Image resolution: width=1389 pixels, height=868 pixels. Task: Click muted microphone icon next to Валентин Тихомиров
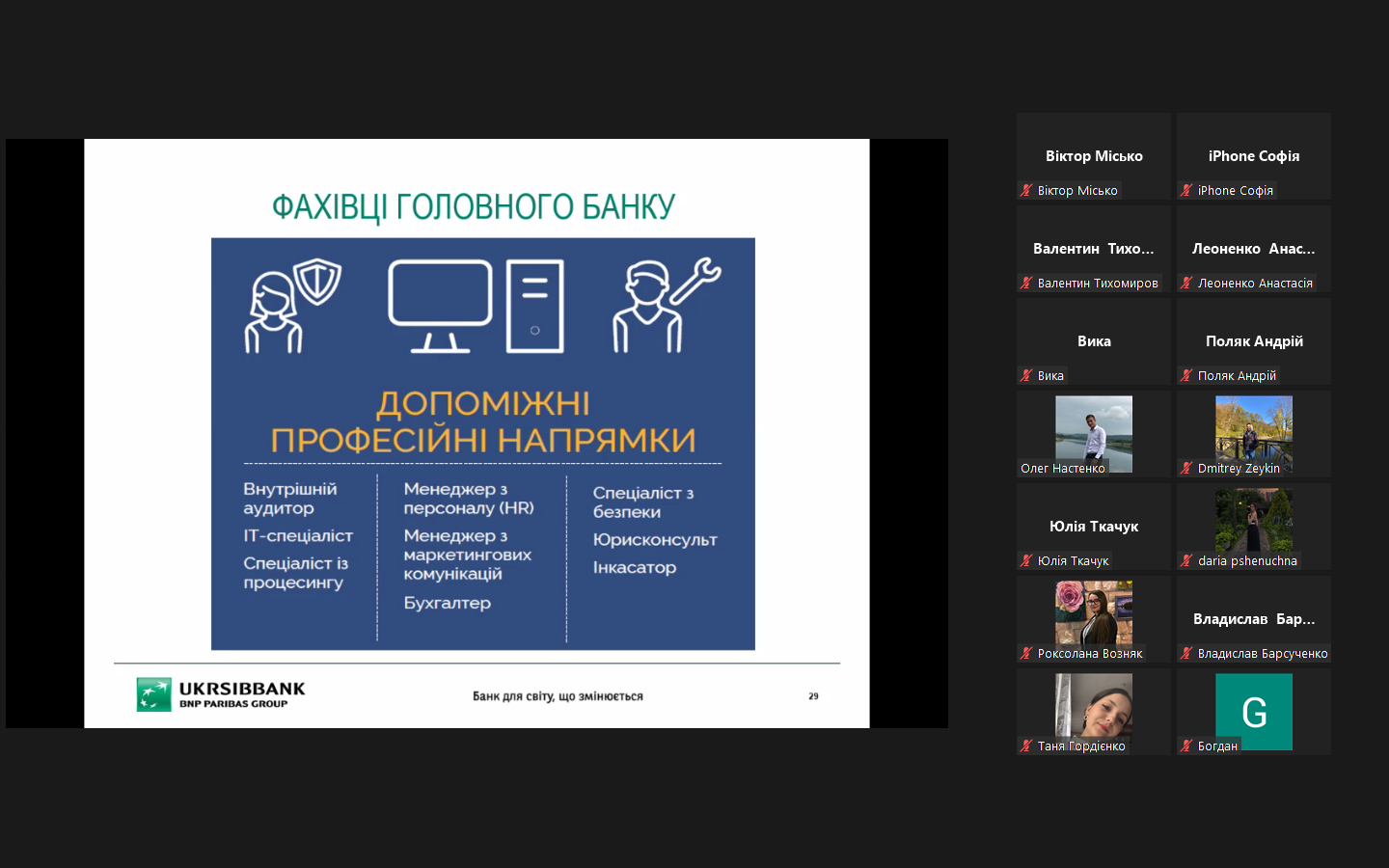tap(1026, 284)
